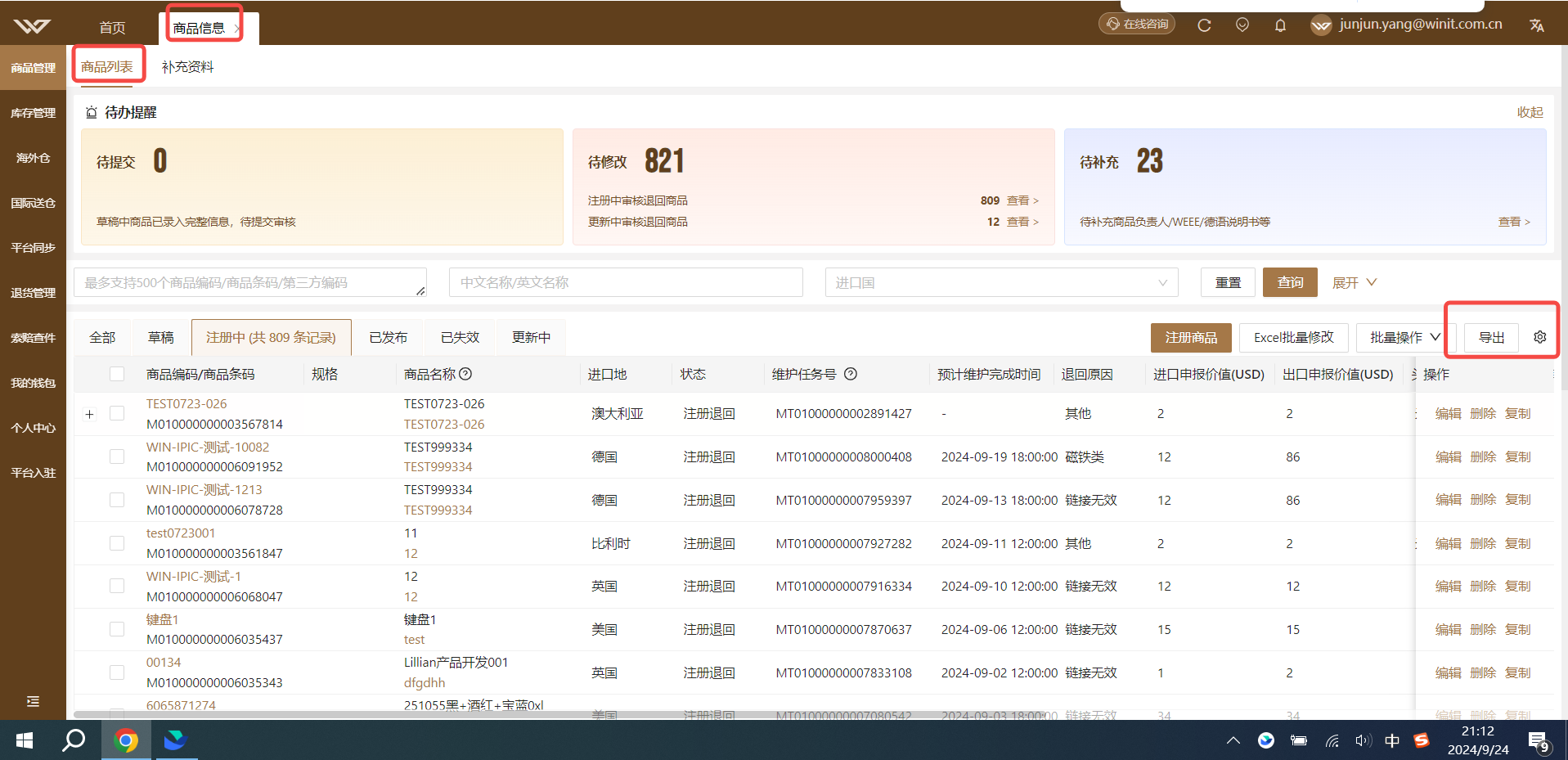Viewport: 1568px width, 760px height.
Task: Check row 00134
Action: [x=117, y=672]
